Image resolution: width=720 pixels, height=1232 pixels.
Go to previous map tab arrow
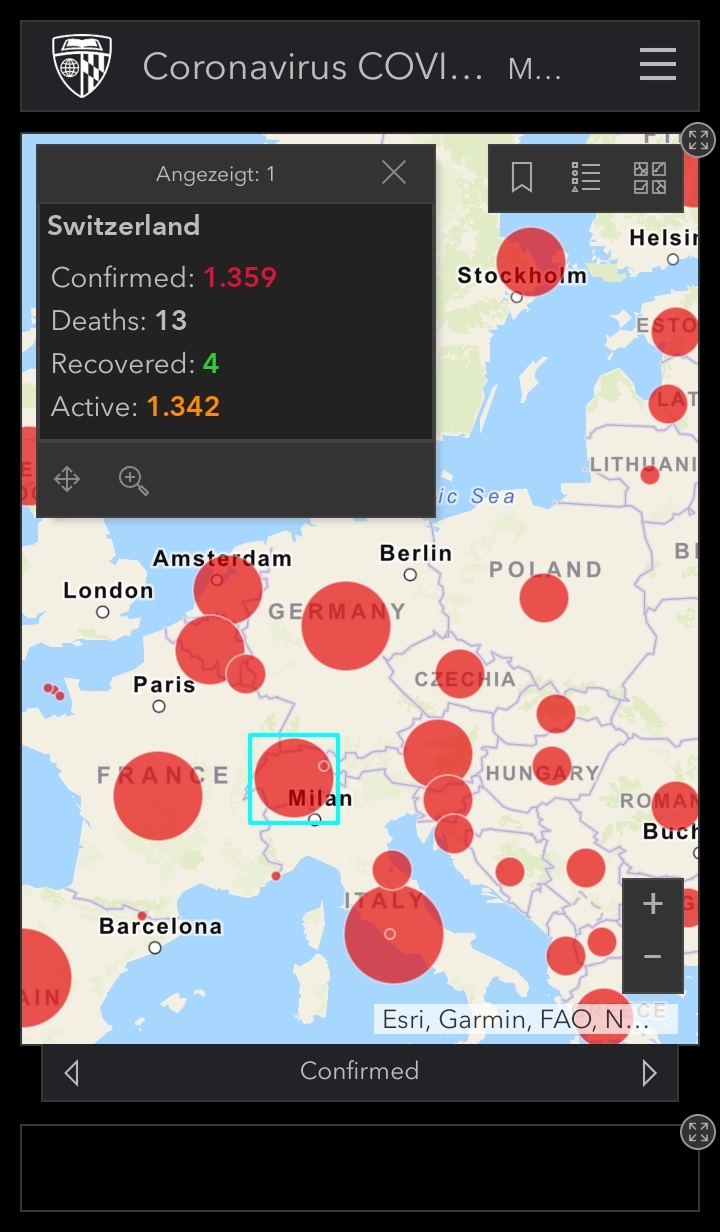[x=71, y=1073]
